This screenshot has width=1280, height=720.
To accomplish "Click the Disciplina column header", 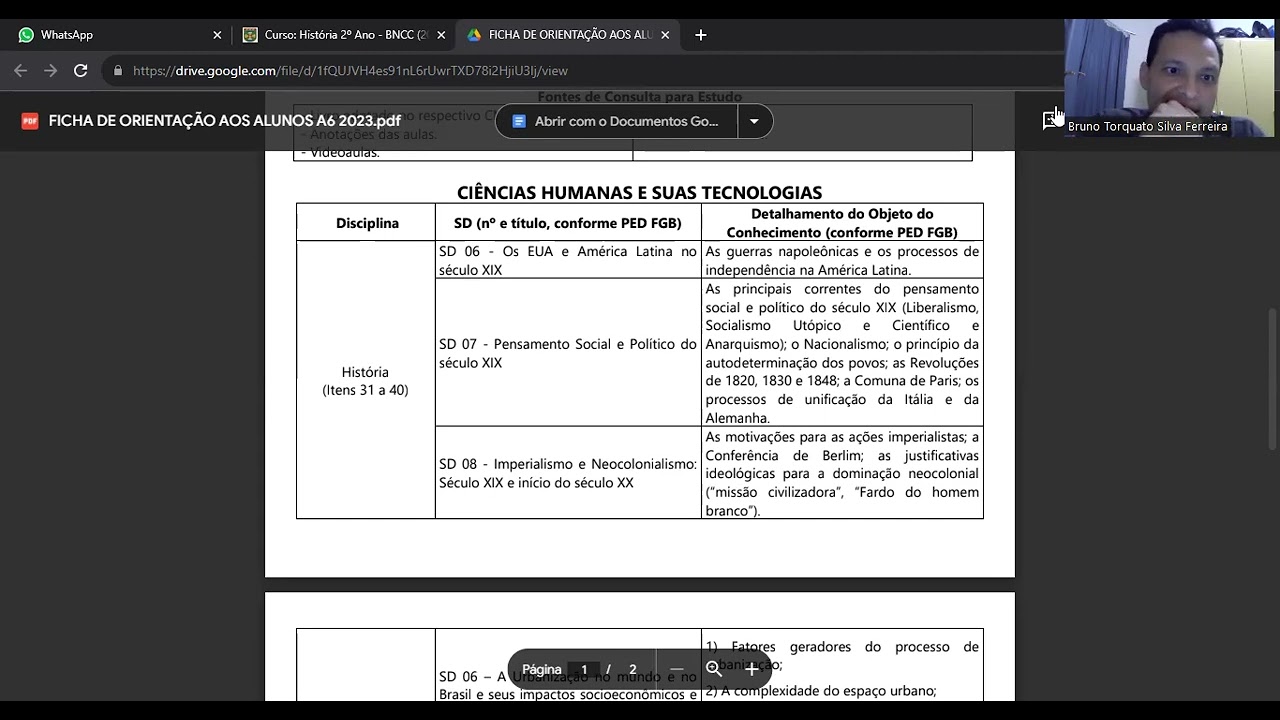I will pyautogui.click(x=367, y=223).
